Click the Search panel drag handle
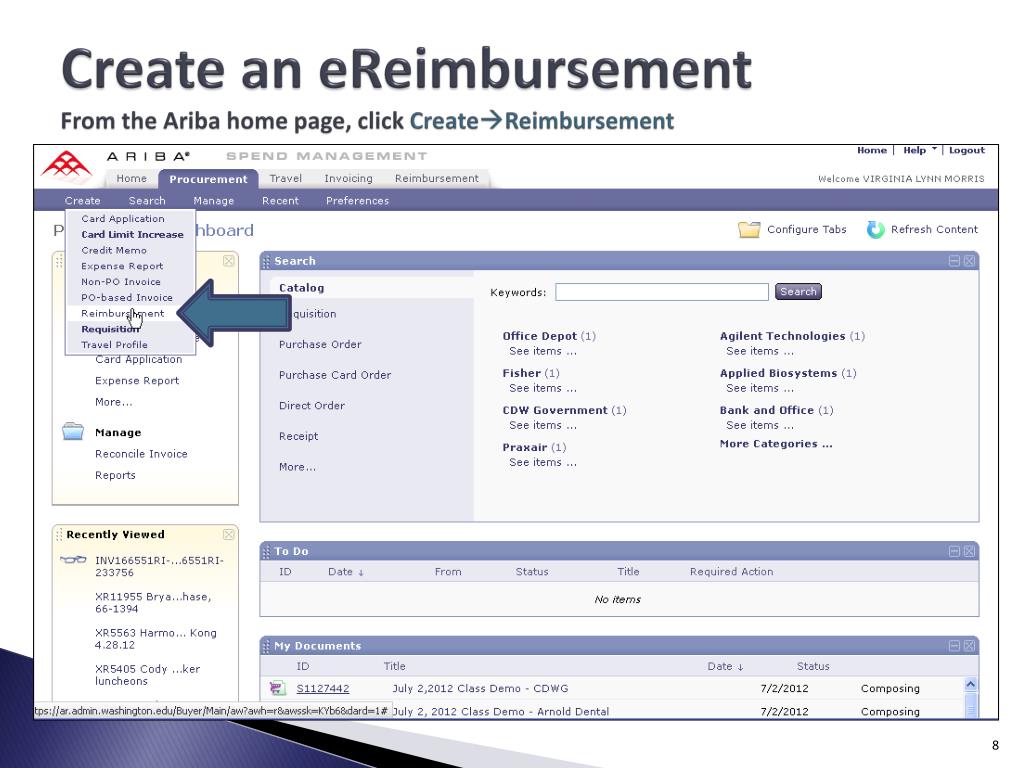Viewport: 1024px width, 768px height. (x=266, y=261)
